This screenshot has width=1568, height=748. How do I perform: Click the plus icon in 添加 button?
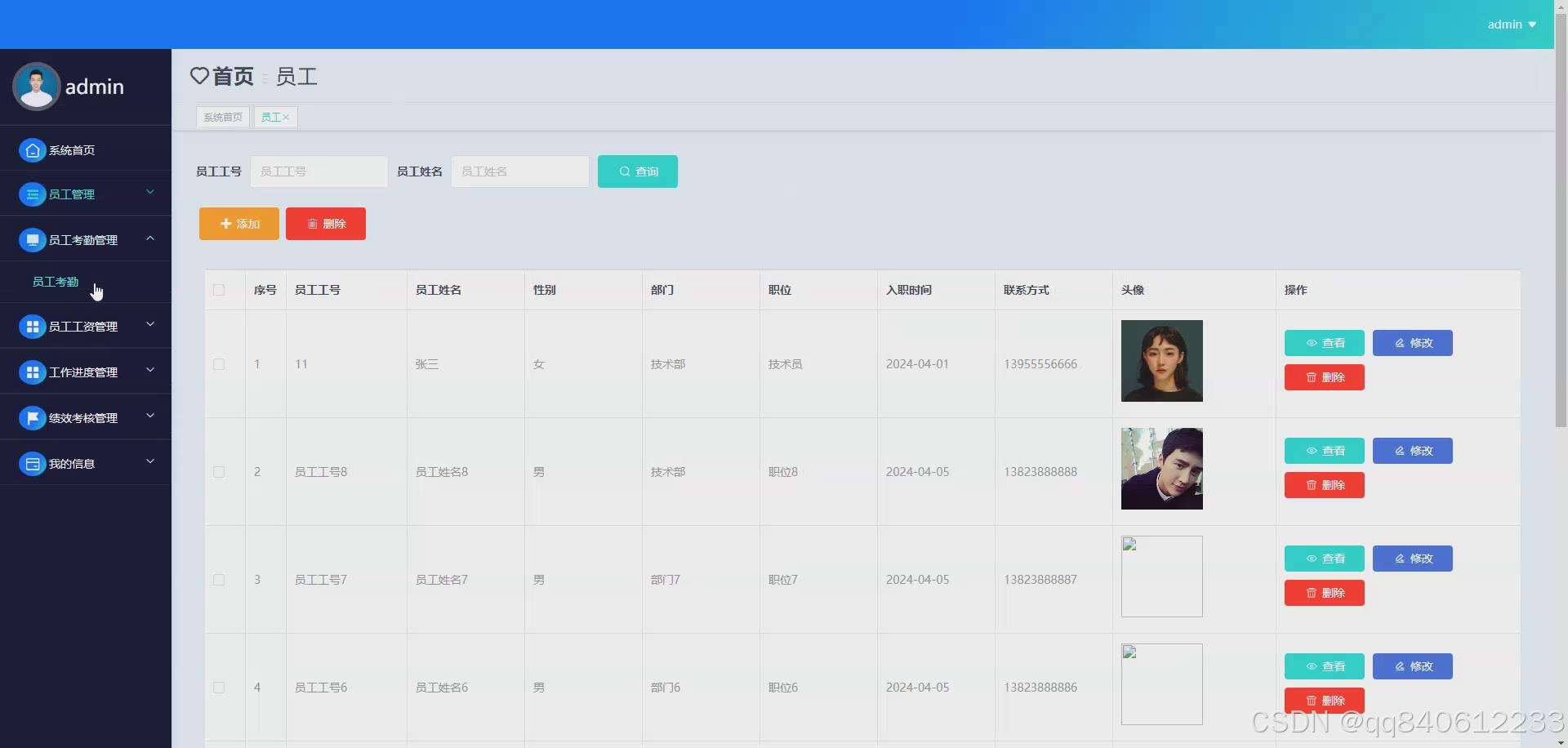point(225,224)
